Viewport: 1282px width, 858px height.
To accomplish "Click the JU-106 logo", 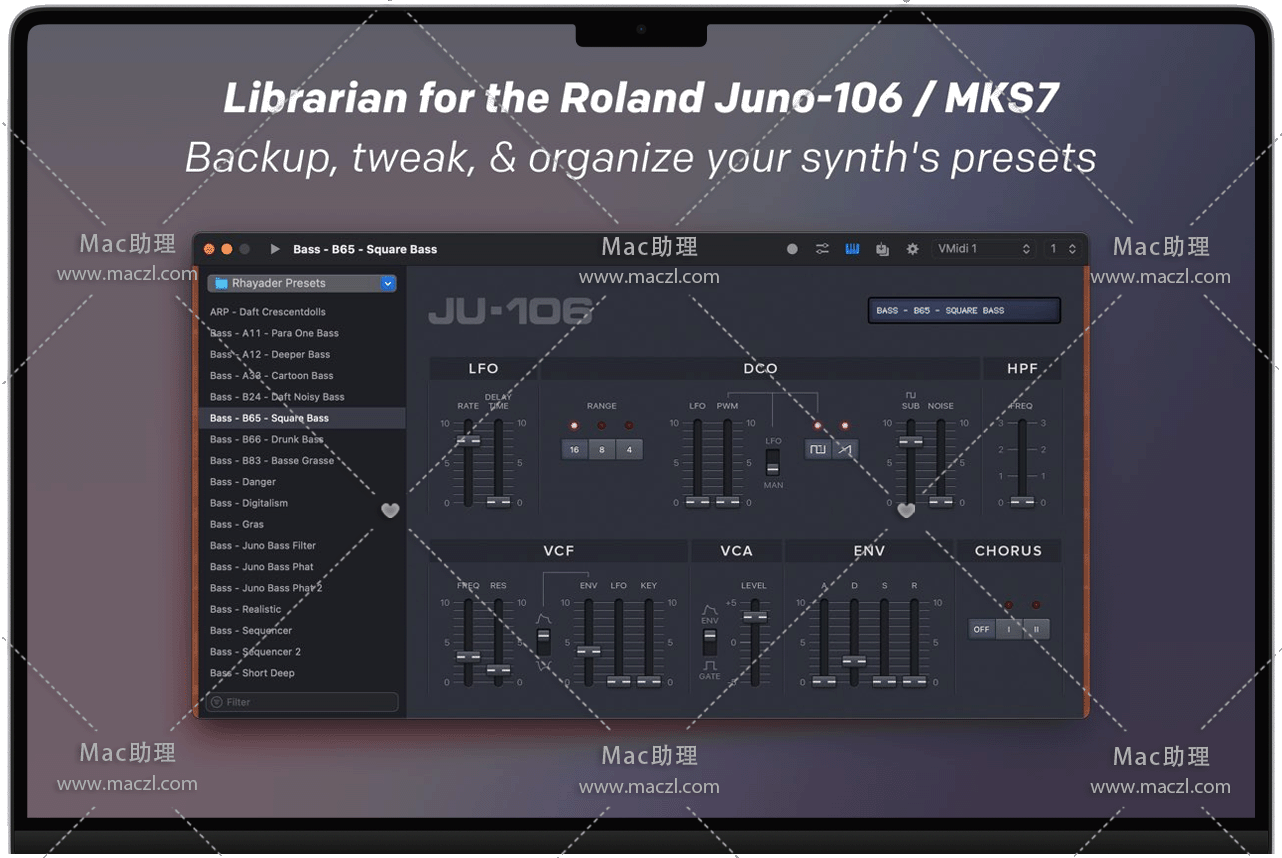I will (x=510, y=312).
